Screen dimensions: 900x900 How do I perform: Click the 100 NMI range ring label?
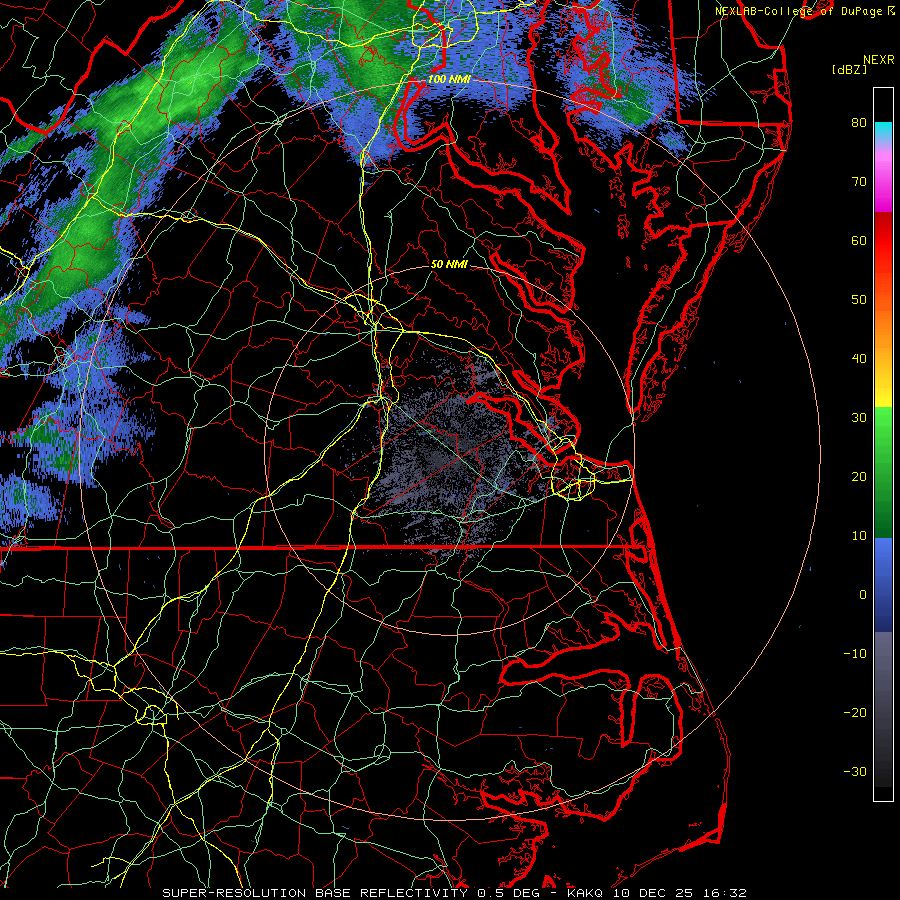click(x=449, y=79)
